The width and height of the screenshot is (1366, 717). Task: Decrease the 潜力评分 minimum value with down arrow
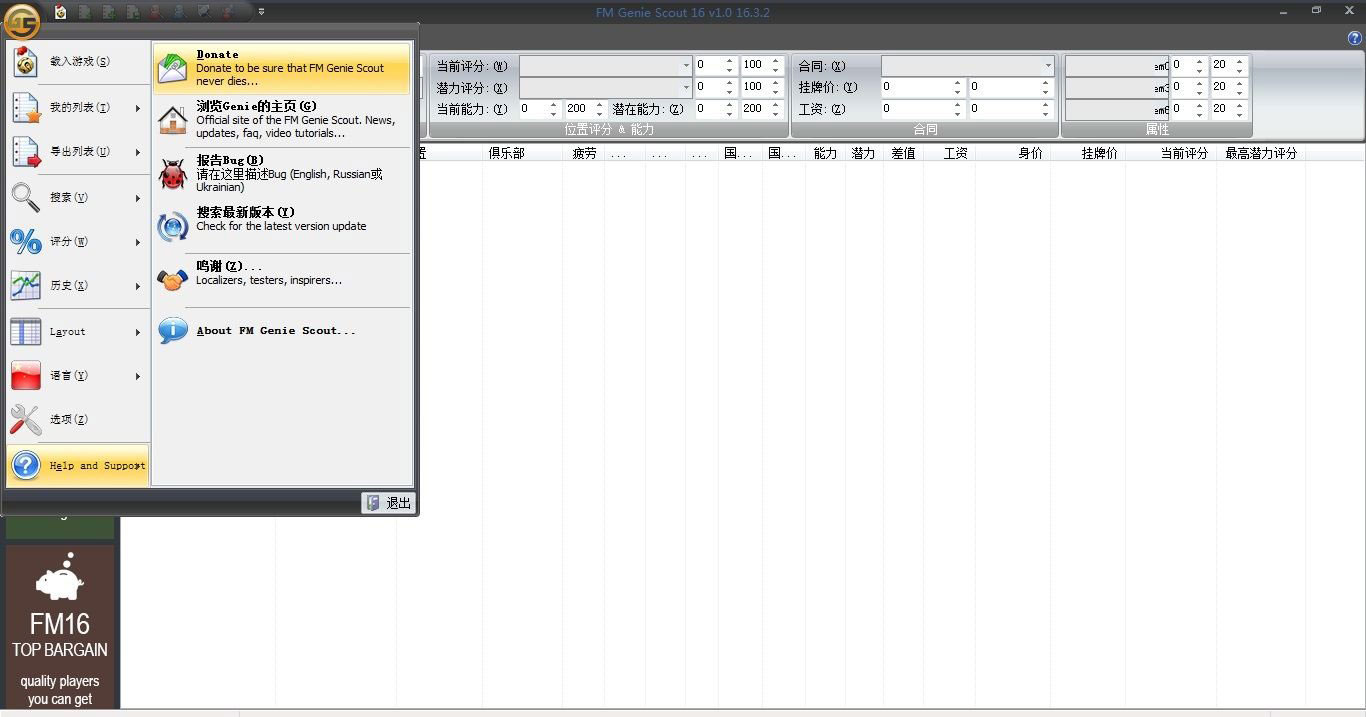(x=730, y=92)
